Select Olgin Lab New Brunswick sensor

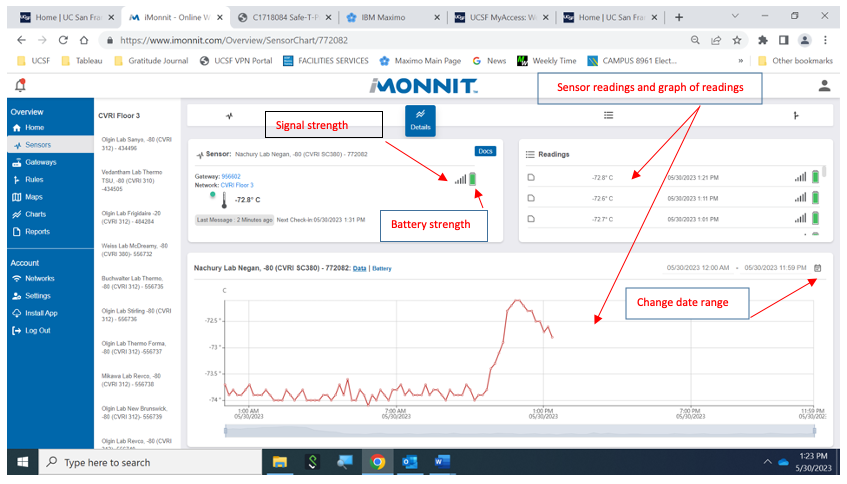(134, 413)
